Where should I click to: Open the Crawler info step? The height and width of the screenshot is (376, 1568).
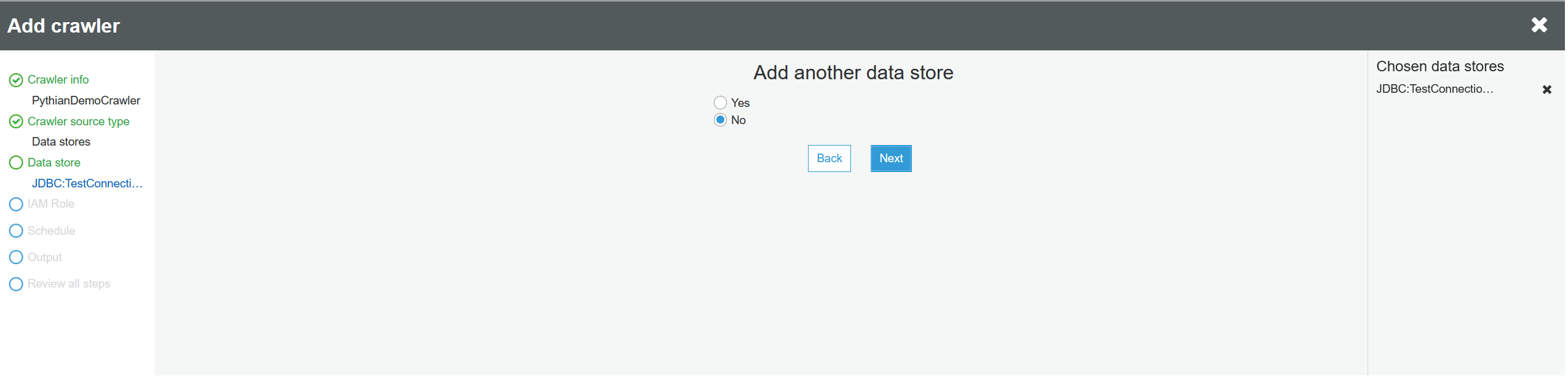[x=58, y=80]
